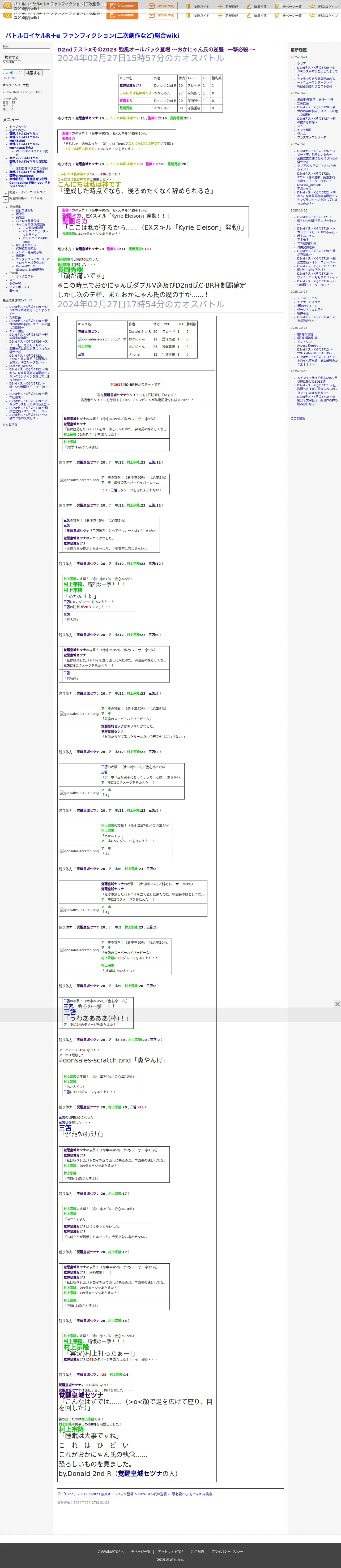The height and width of the screenshot is (1568, 341).
Task: Open 軽行事連絡板 bulletin board link
Action: click(x=24, y=211)
